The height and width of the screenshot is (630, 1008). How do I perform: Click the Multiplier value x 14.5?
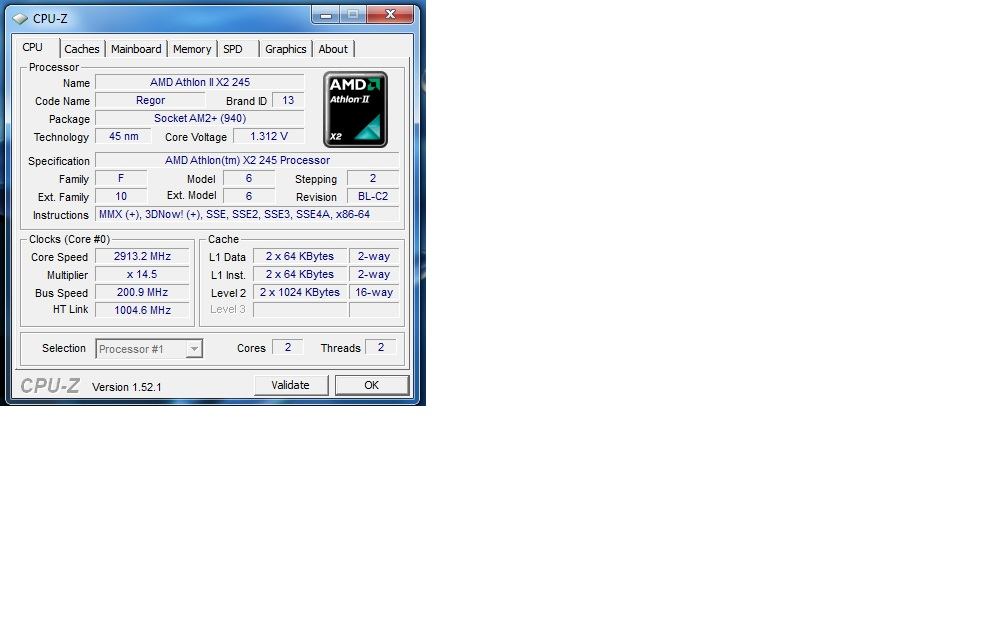click(143, 274)
